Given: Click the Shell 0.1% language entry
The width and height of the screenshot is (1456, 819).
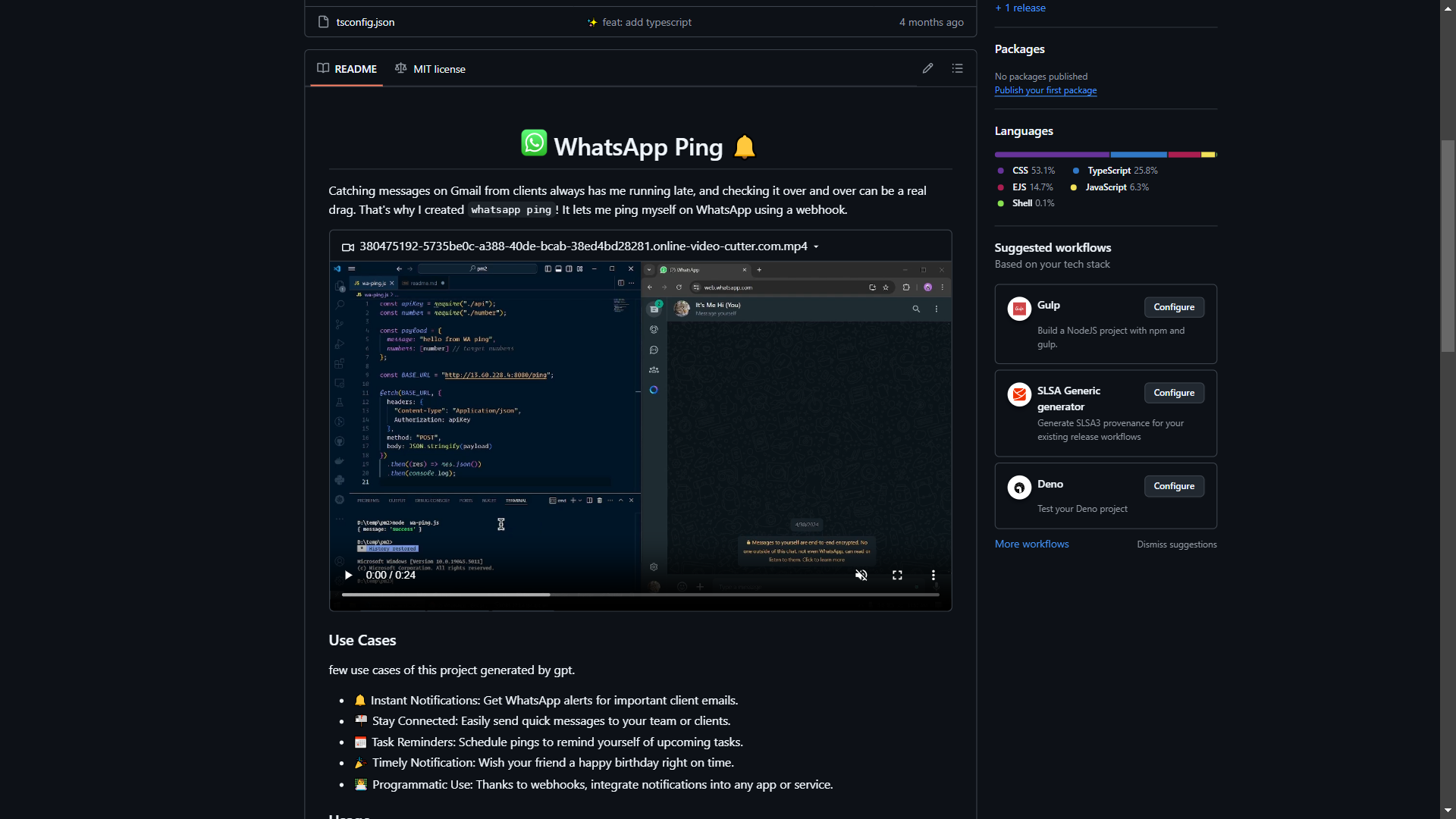Looking at the screenshot, I should [1026, 203].
